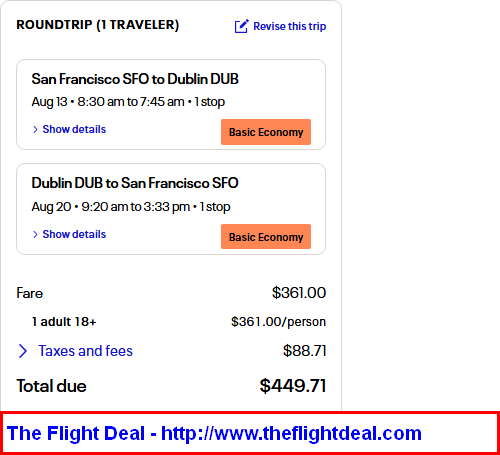This screenshot has height=455, width=500.
Task: Click the ROUNDTRIP (1 TRAVELER) heading
Action: [x=98, y=25]
